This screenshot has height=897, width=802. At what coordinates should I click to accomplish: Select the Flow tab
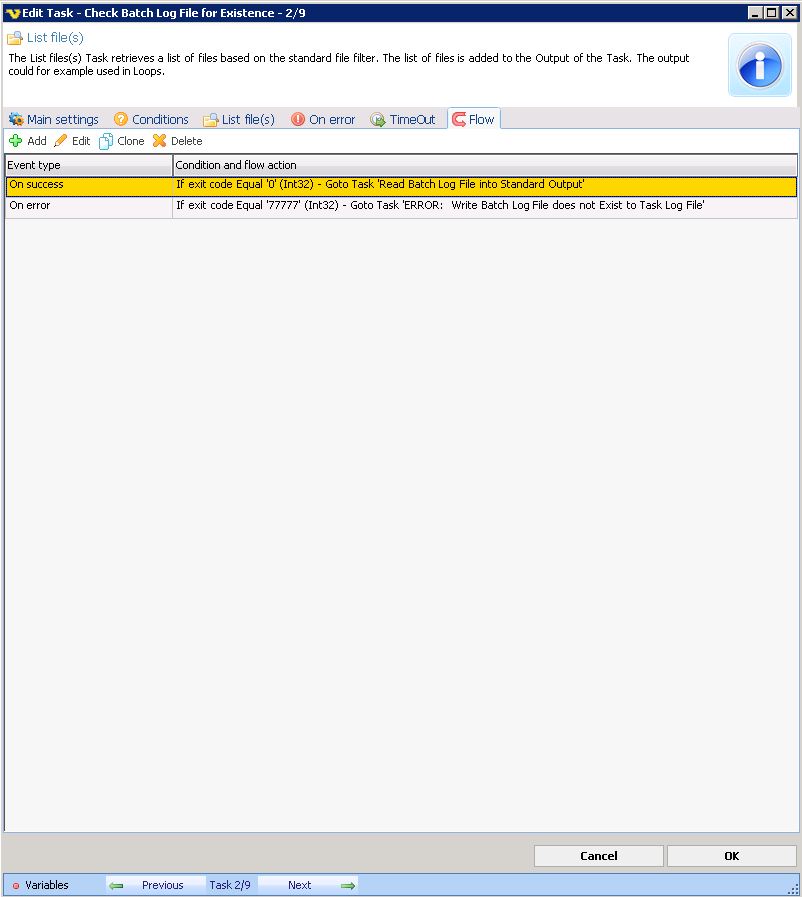coord(473,119)
